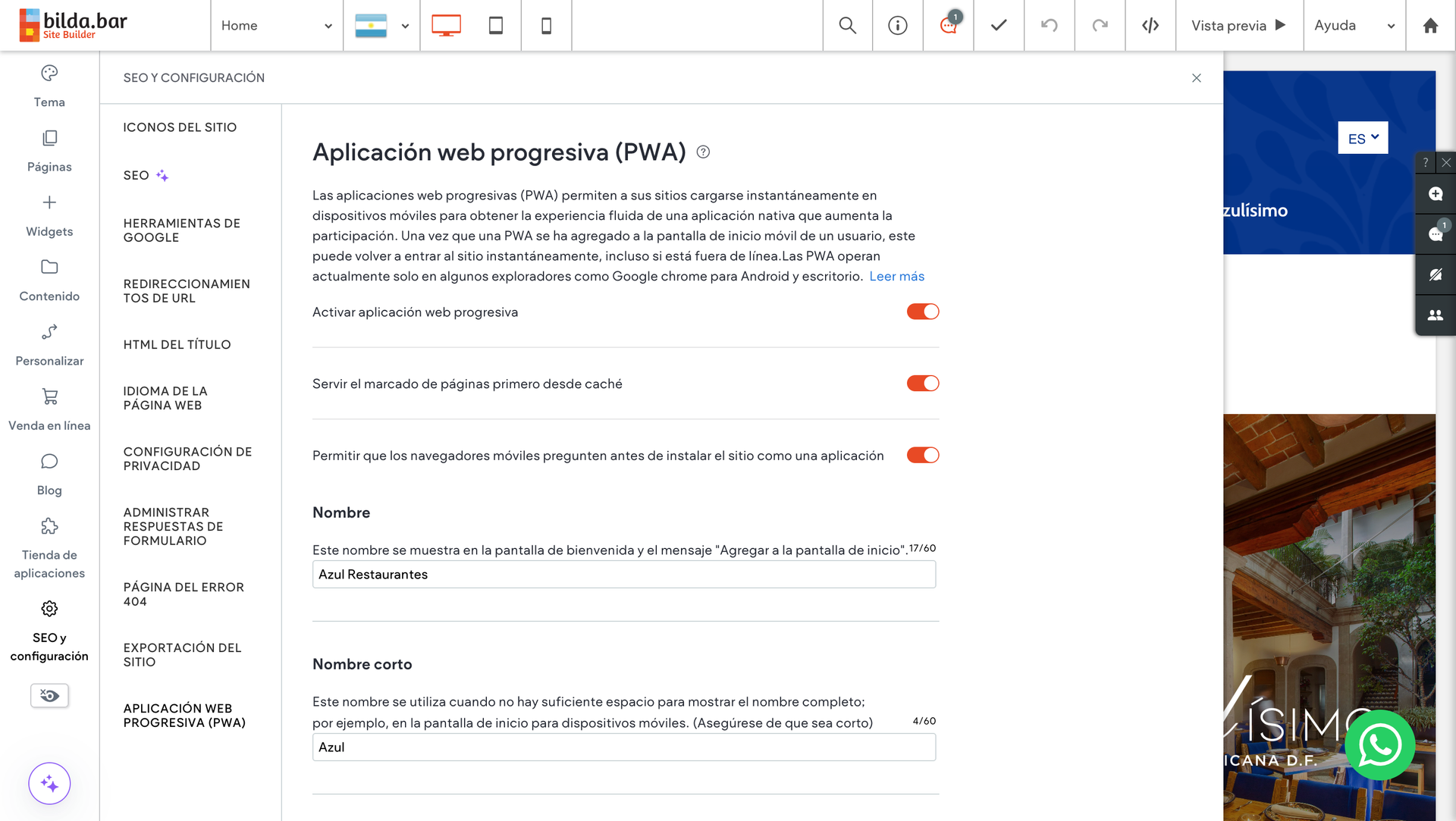This screenshot has width=1456, height=821.
Task: Open the ES language selector
Action: coord(1363,138)
